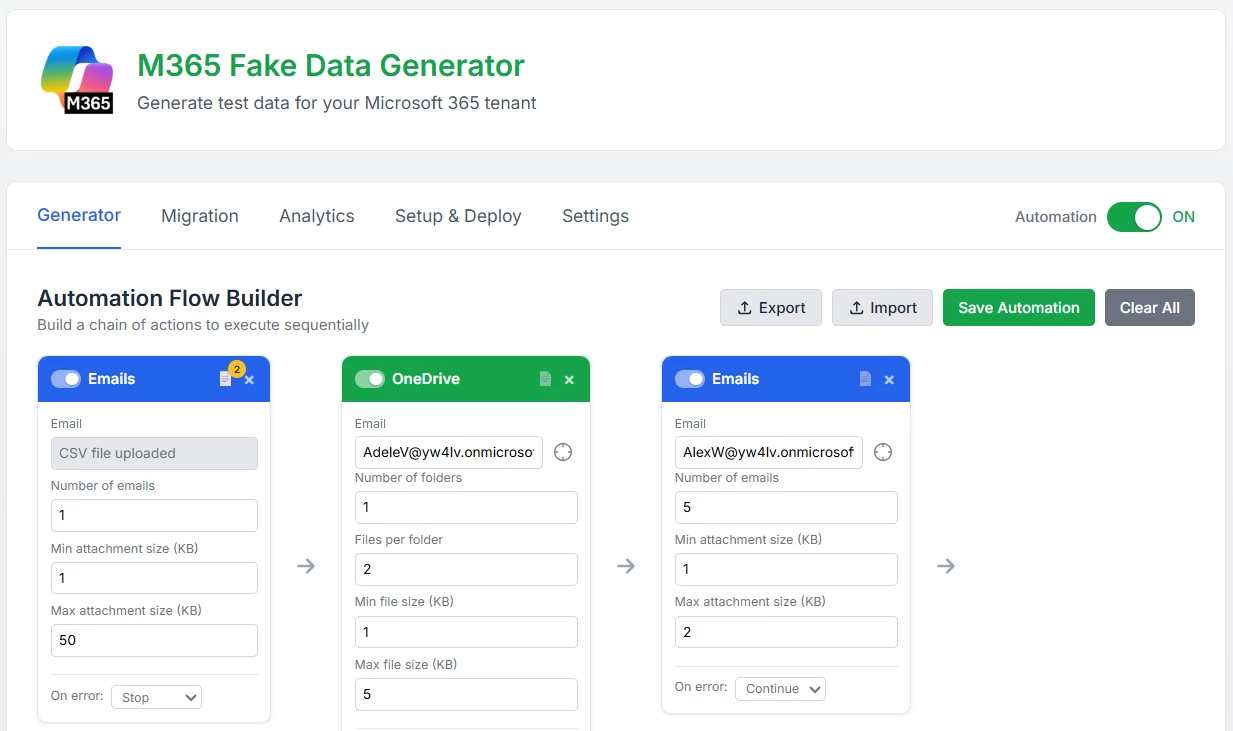1233x731 pixels.
Task: Remove the first Emails card with X
Action: click(x=249, y=380)
